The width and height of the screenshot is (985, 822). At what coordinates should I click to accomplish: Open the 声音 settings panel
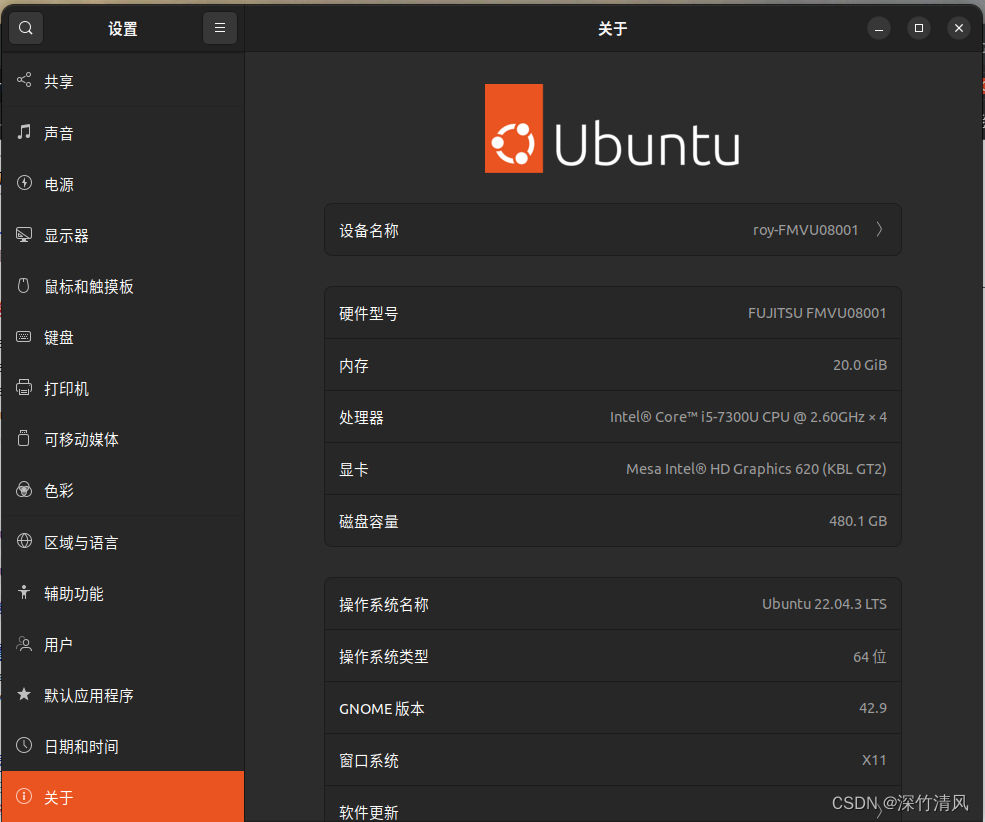[123, 133]
